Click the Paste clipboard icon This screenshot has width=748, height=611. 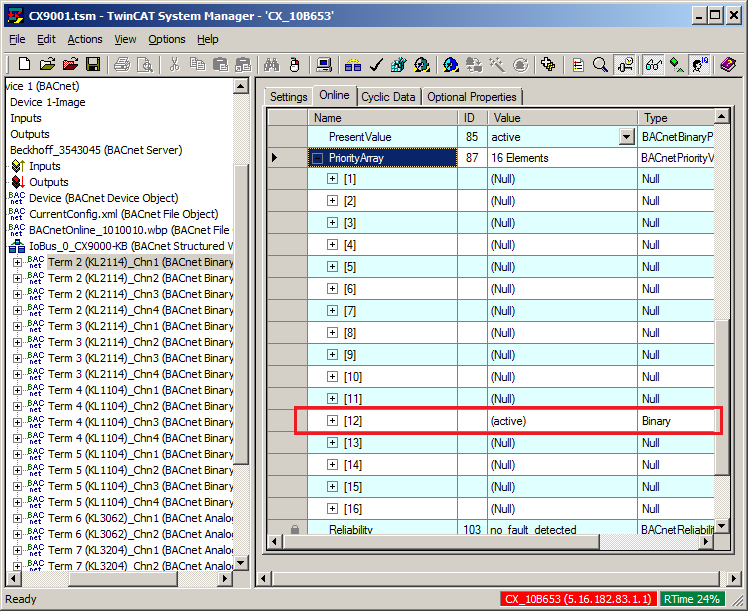220,64
